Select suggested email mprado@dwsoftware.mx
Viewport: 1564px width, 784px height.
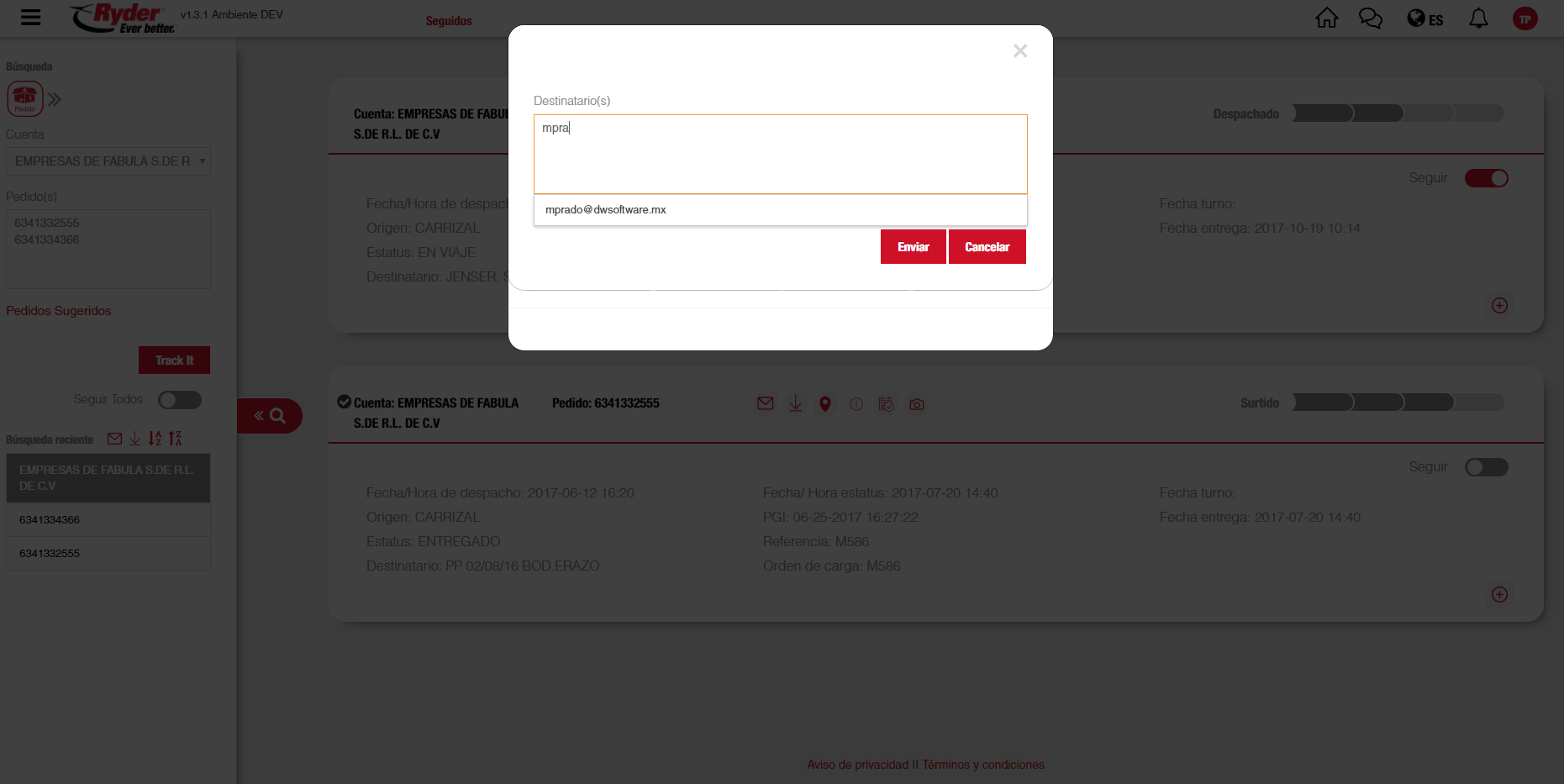tap(606, 210)
